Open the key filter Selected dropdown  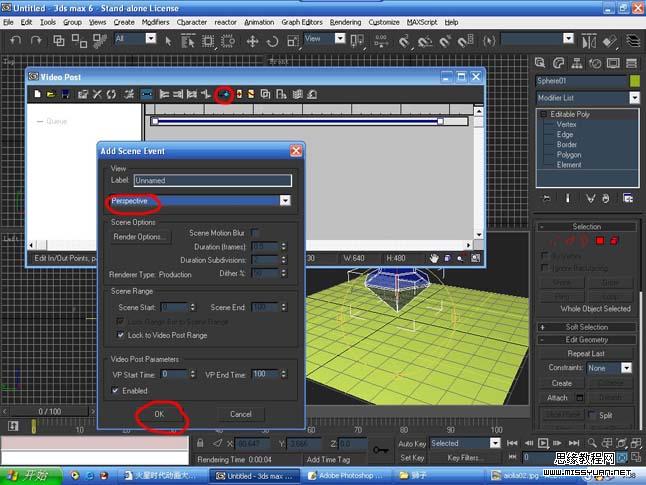point(495,443)
